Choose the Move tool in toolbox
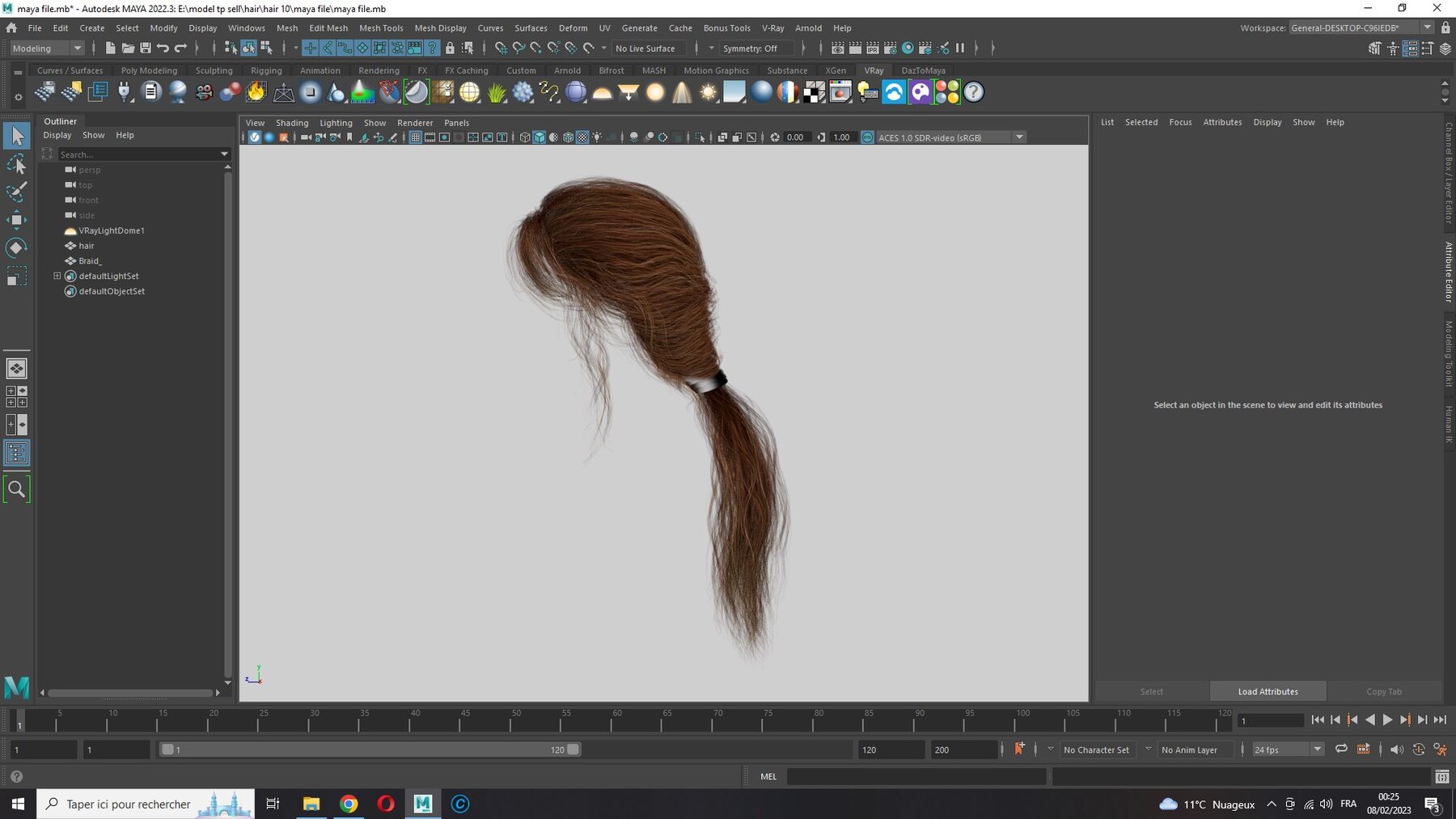1456x819 pixels. click(16, 219)
